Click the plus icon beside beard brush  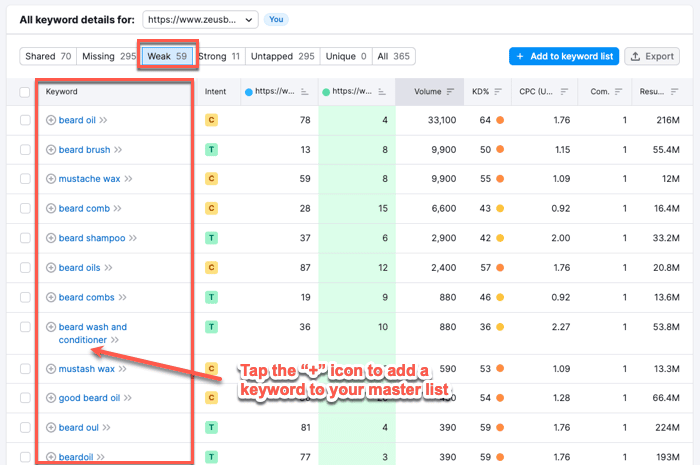51,150
